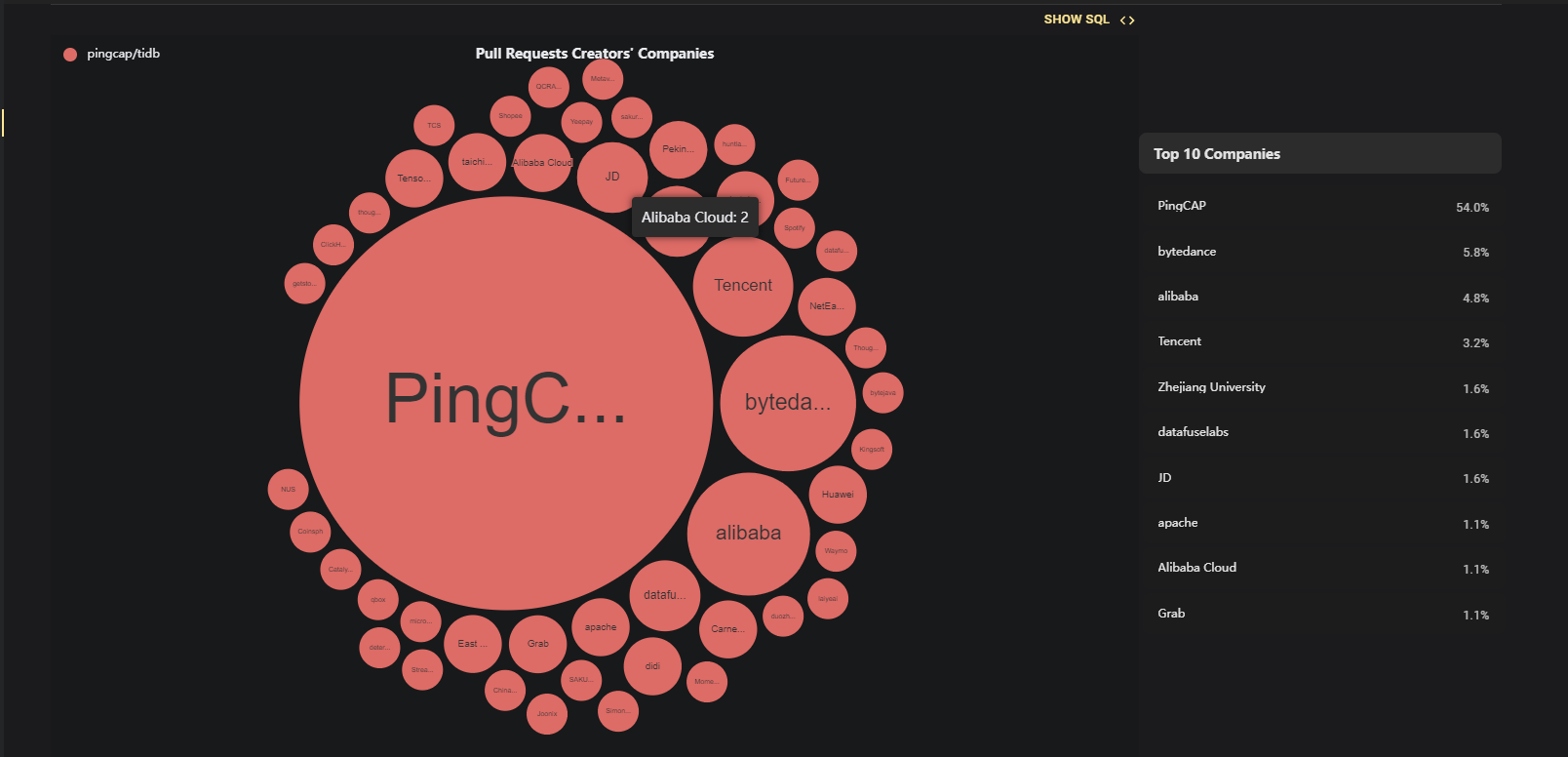The height and width of the screenshot is (757, 1568).
Task: Toggle the pingcap/tidb legend dot
Action: (x=70, y=55)
